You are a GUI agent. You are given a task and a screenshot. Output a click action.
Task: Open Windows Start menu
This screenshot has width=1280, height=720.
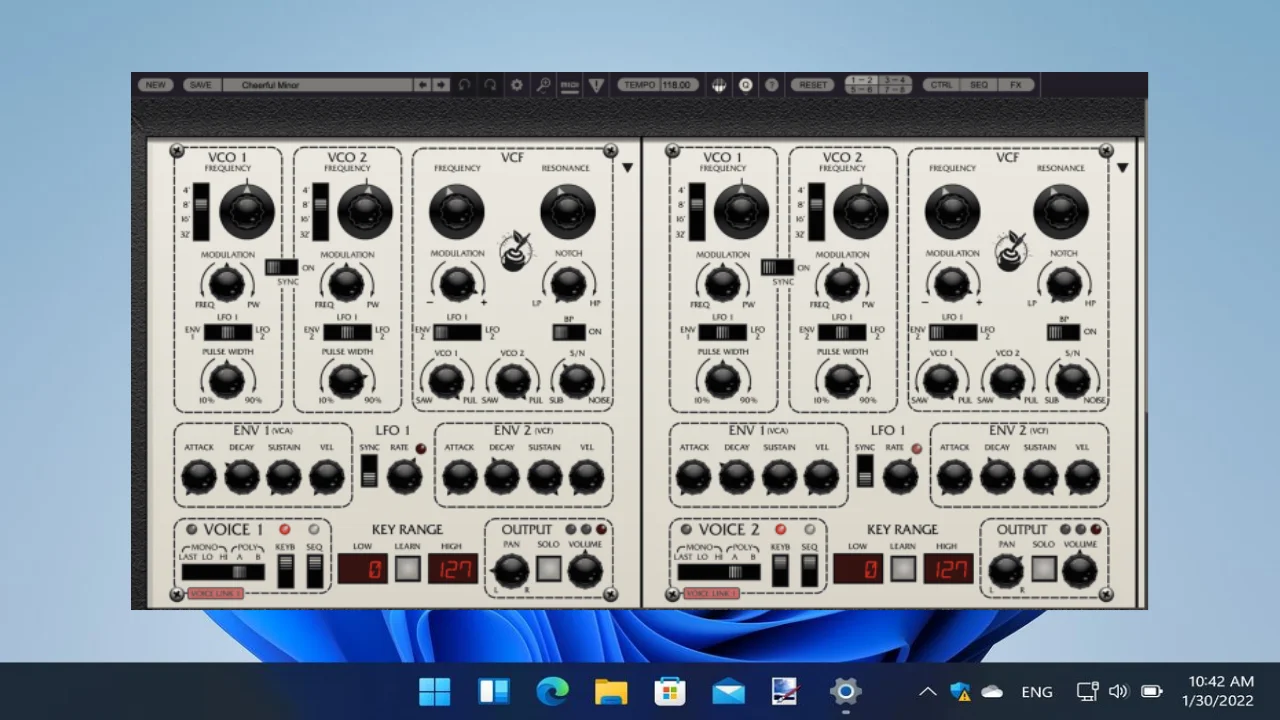coord(435,691)
